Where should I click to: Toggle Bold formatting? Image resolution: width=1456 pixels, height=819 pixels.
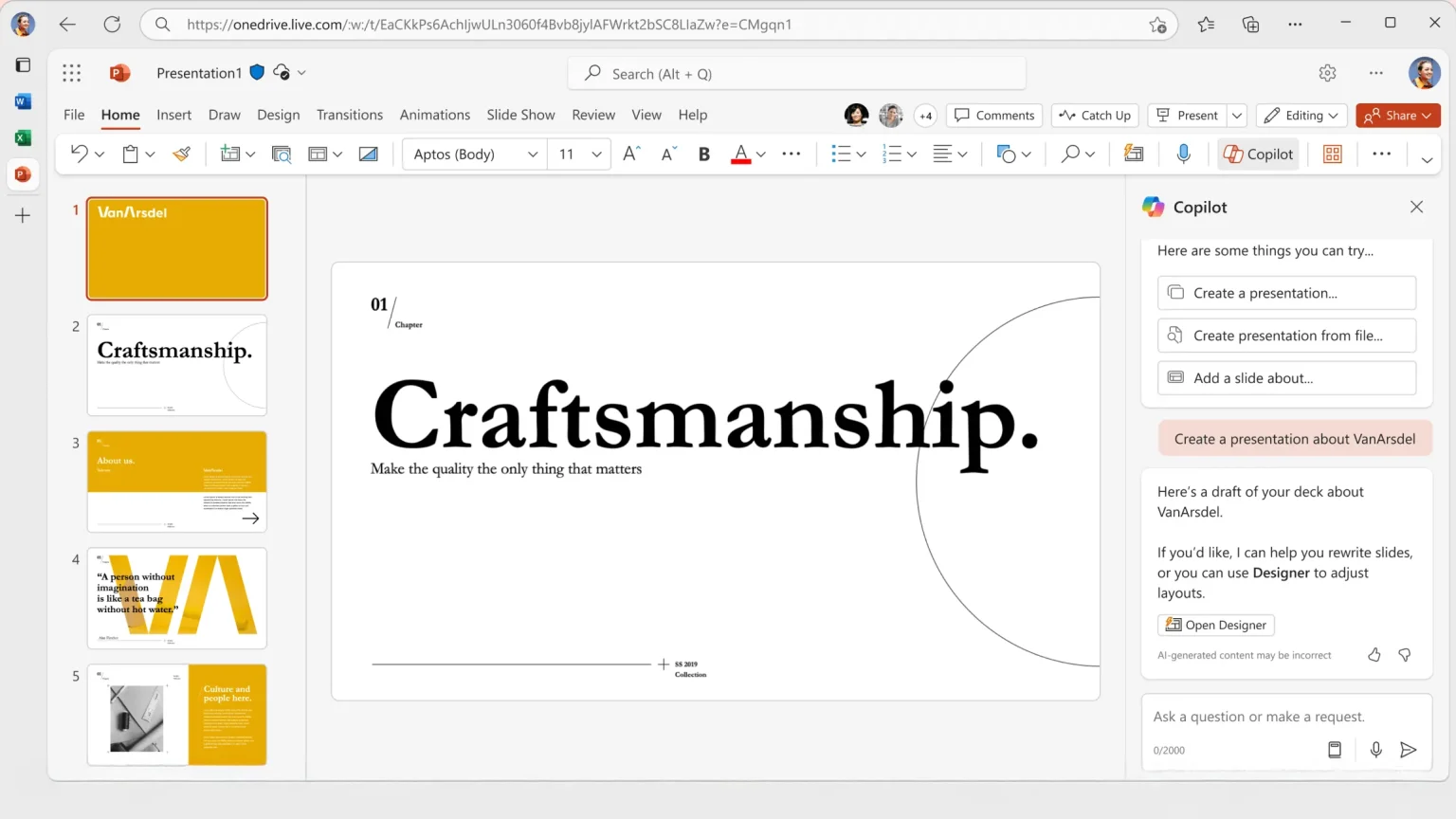pos(704,155)
